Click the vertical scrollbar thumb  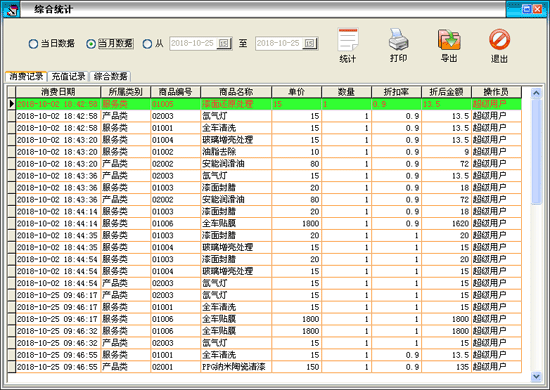tap(536, 152)
